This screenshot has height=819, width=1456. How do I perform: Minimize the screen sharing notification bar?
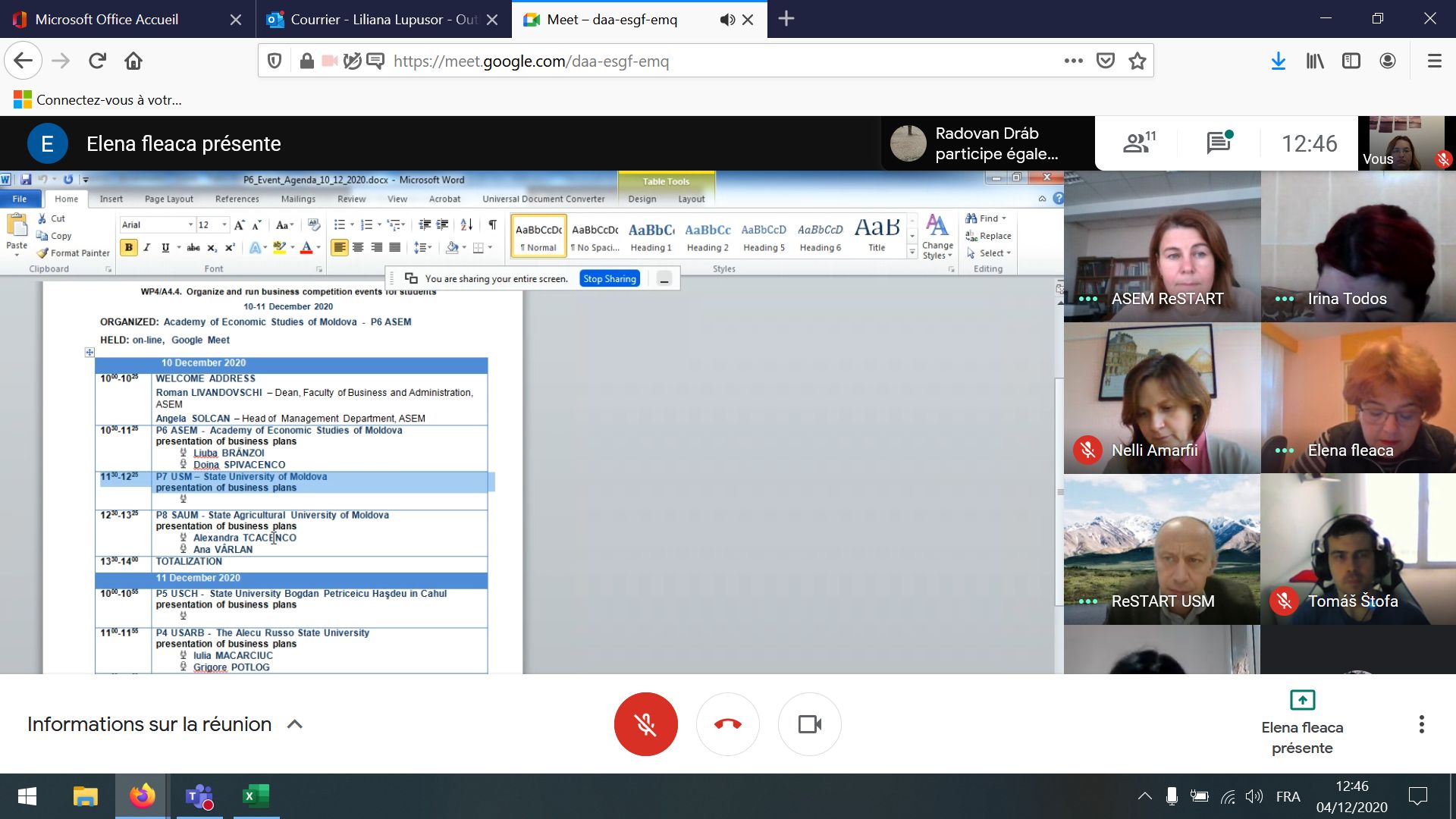(x=664, y=279)
